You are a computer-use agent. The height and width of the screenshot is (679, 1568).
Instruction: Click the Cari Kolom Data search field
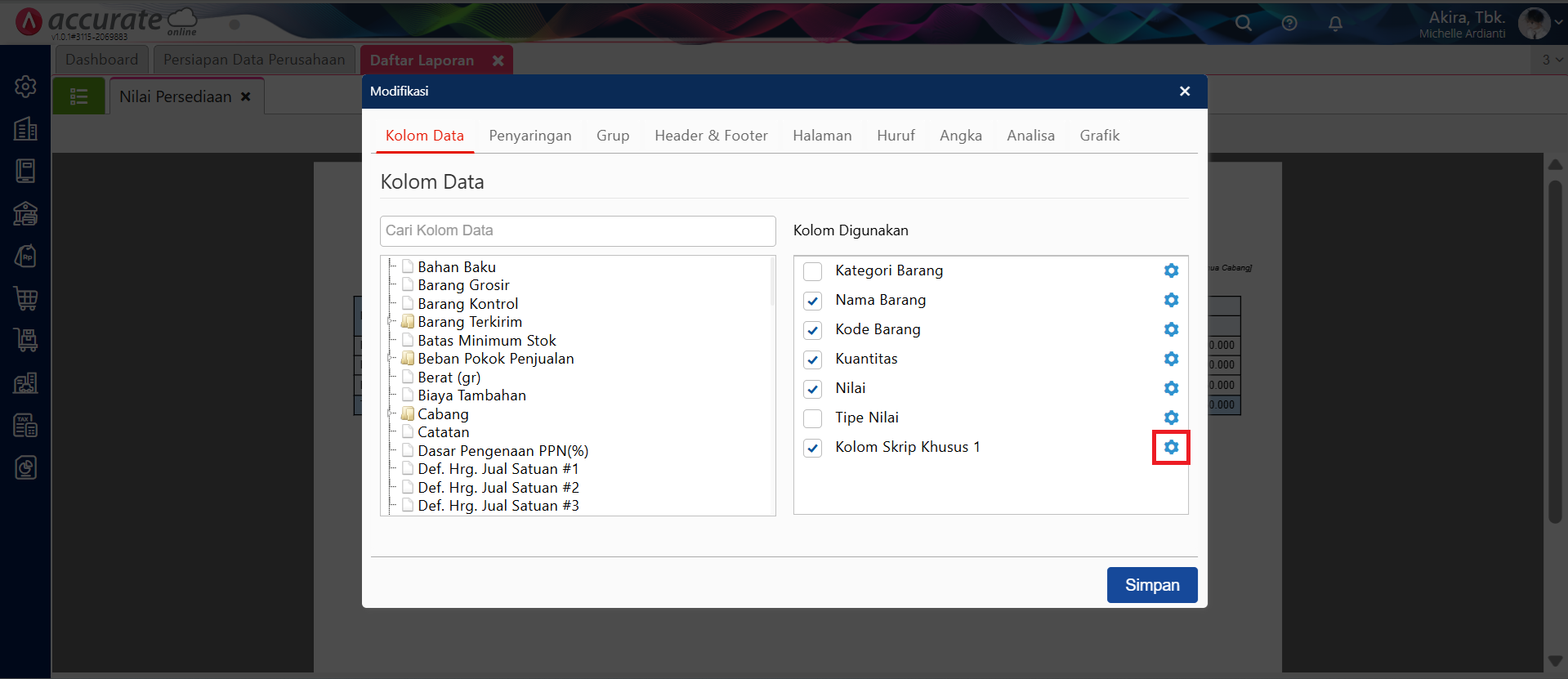click(577, 231)
